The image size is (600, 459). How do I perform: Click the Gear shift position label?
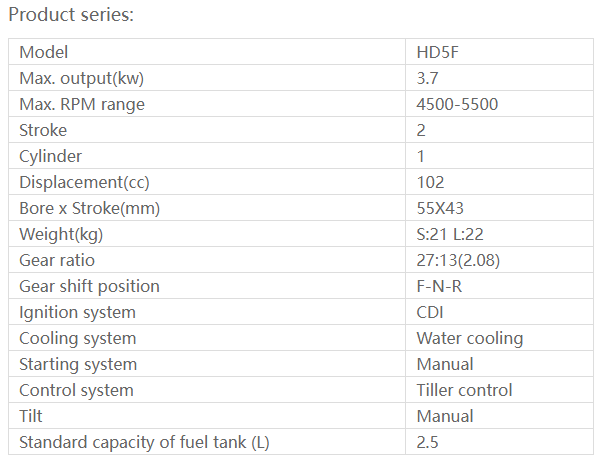coord(89,287)
